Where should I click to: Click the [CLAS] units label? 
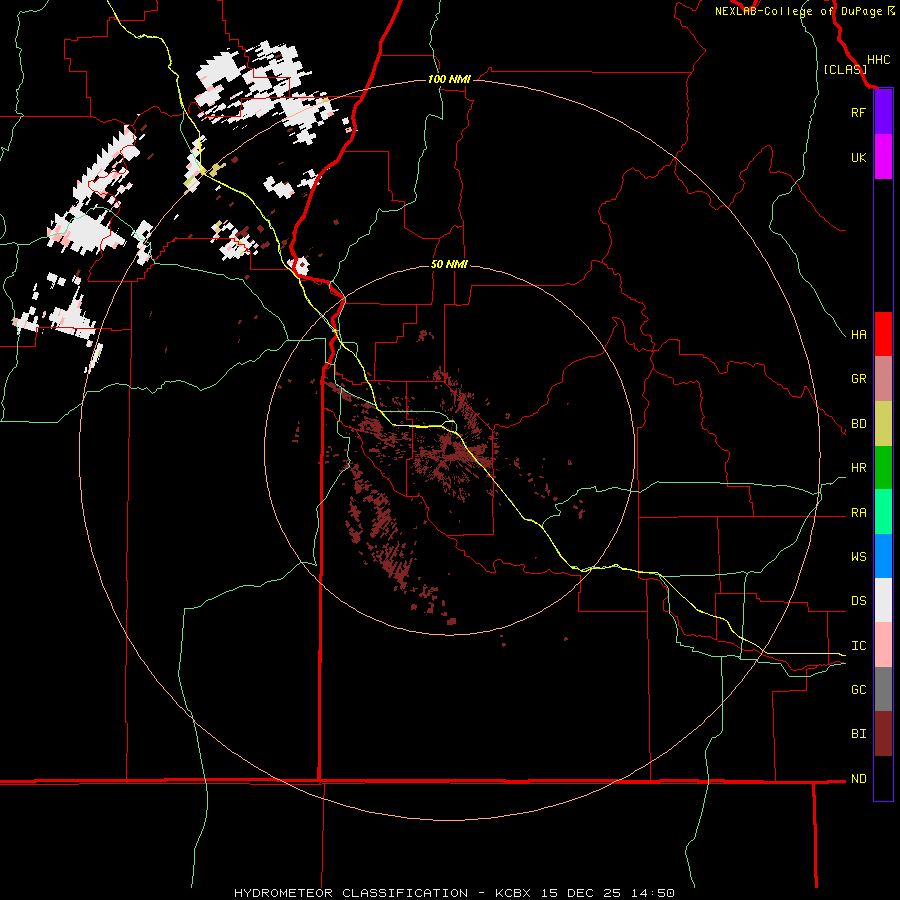click(x=845, y=69)
